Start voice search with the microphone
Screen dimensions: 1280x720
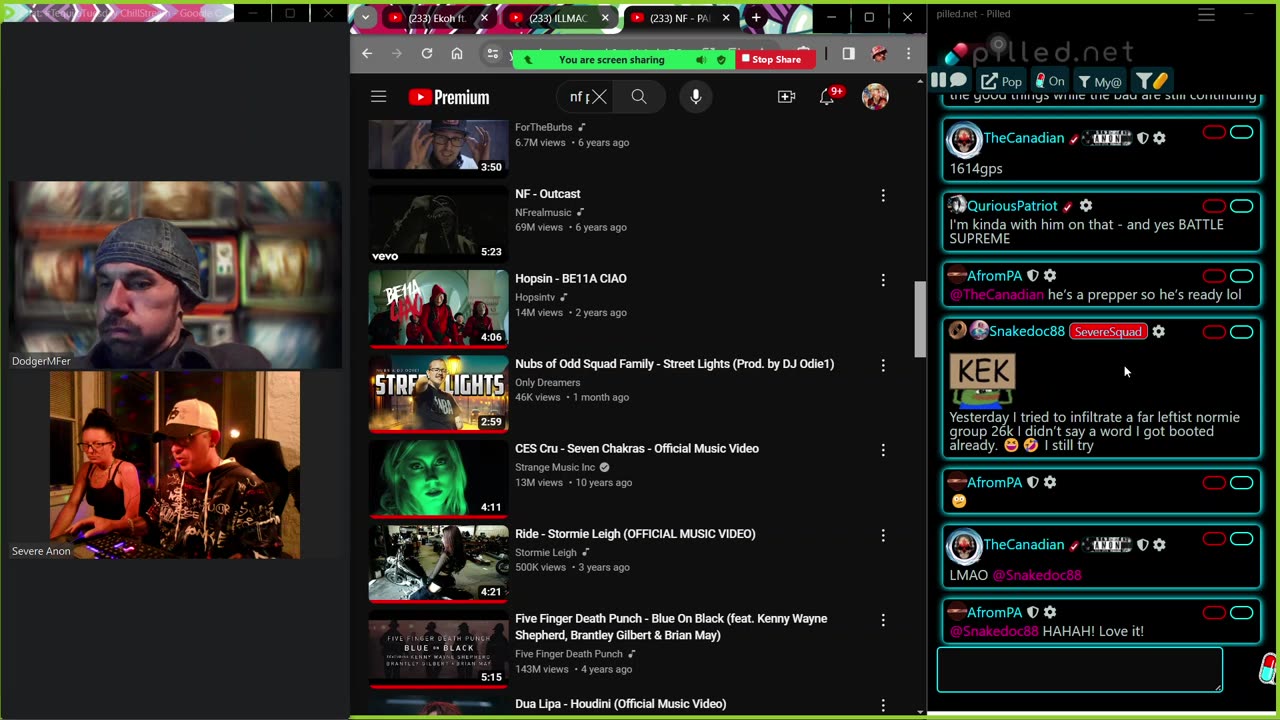click(696, 97)
